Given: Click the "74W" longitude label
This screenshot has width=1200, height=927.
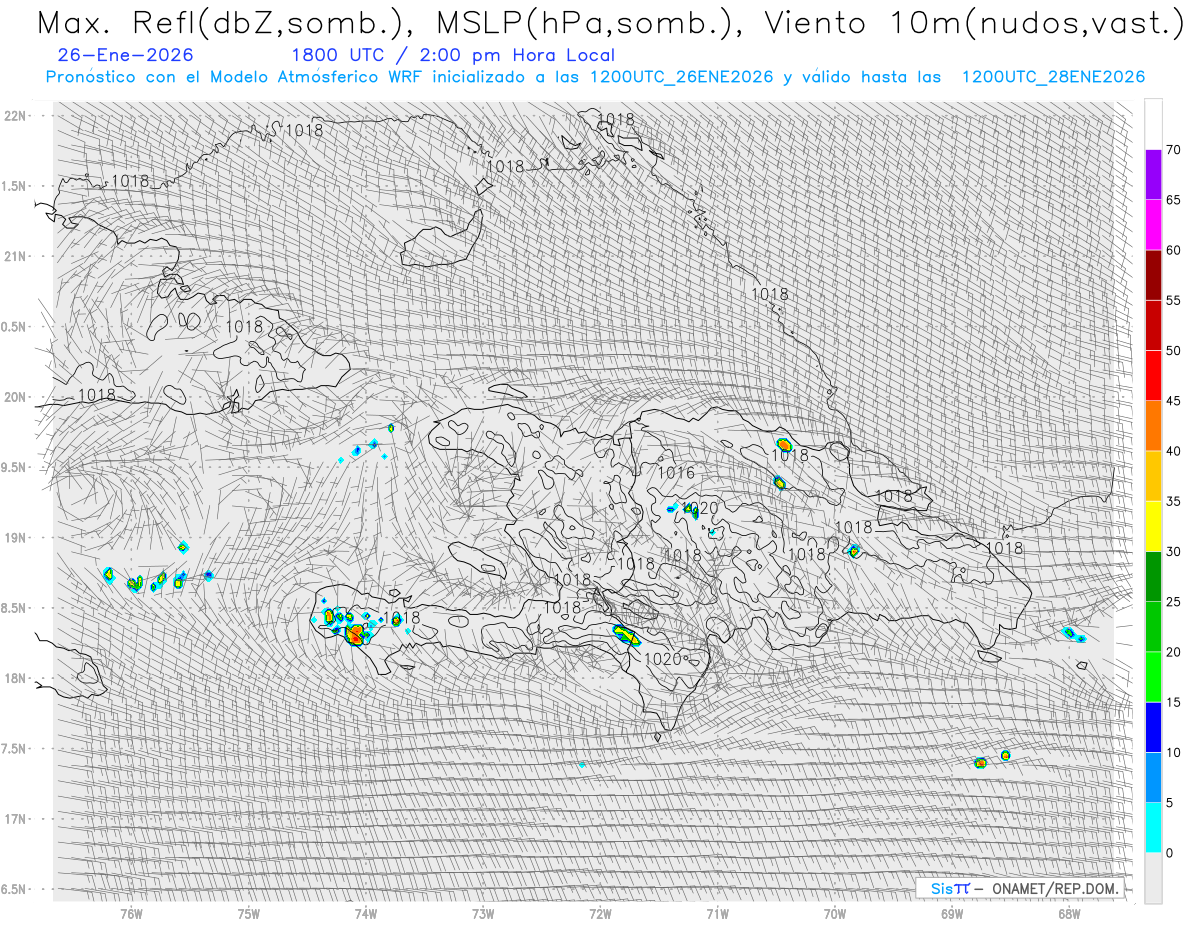Looking at the screenshot, I should [366, 912].
